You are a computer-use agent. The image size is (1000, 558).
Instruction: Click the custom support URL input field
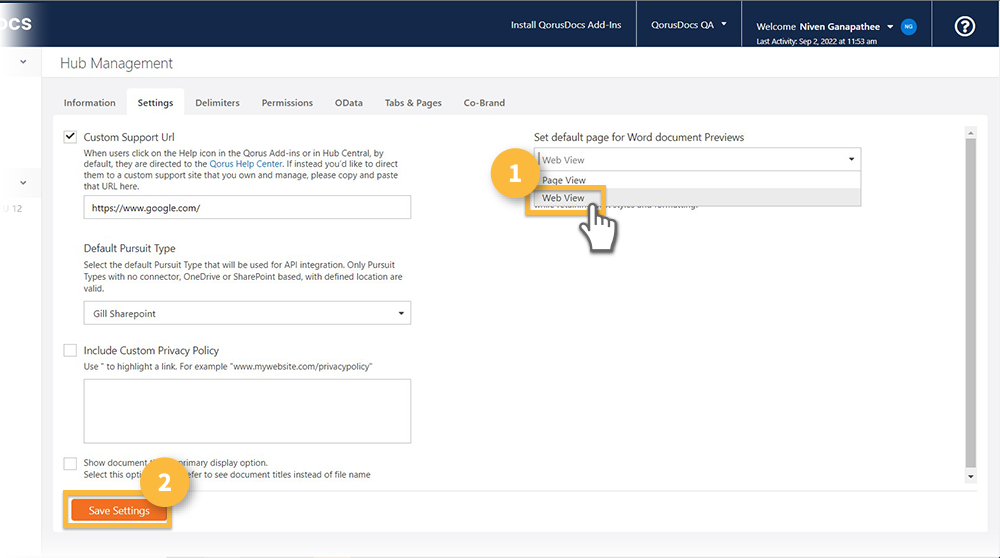point(246,208)
